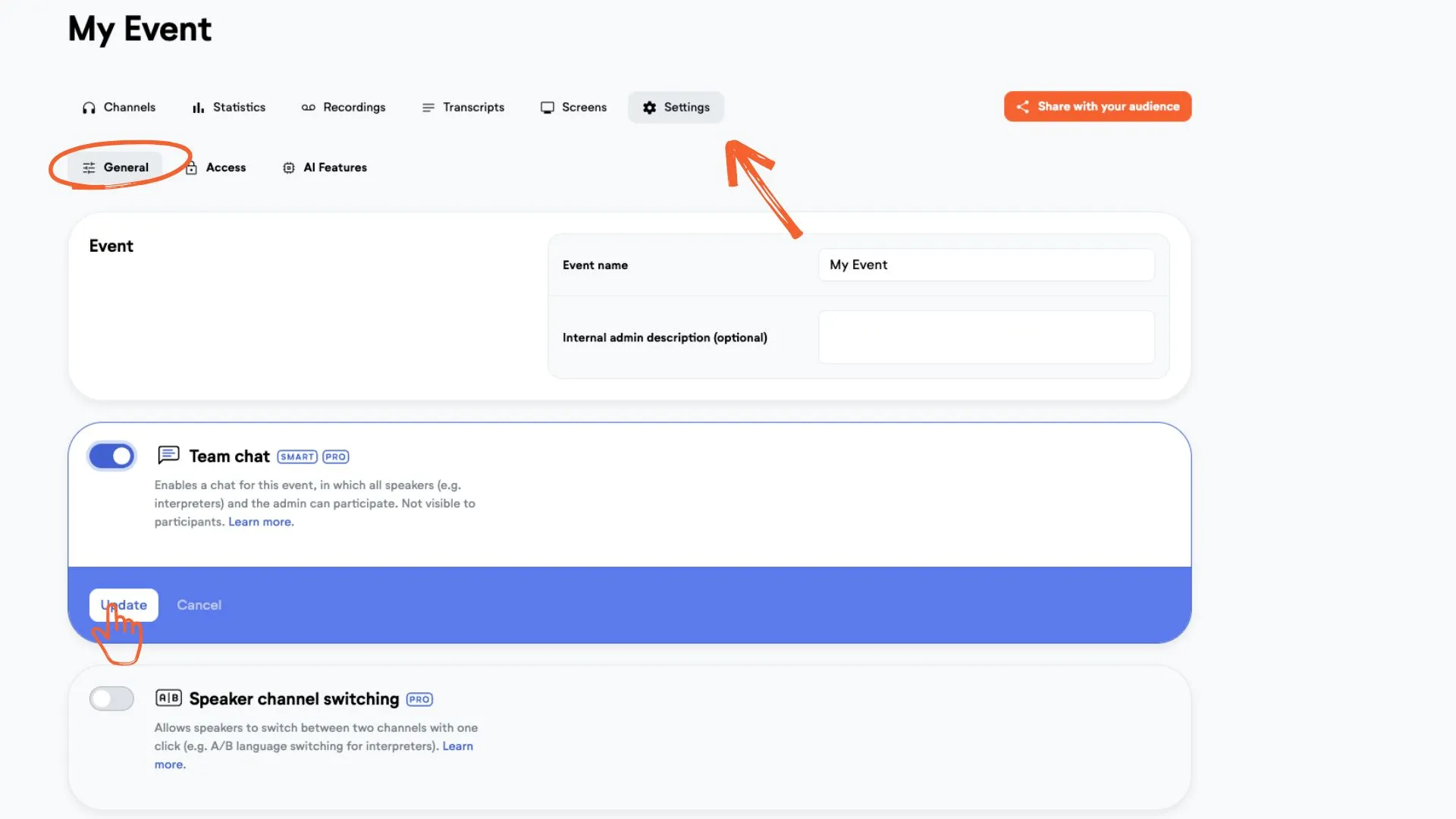Enable the Speaker channel switching toggle
This screenshot has width=1456, height=819.
click(111, 698)
